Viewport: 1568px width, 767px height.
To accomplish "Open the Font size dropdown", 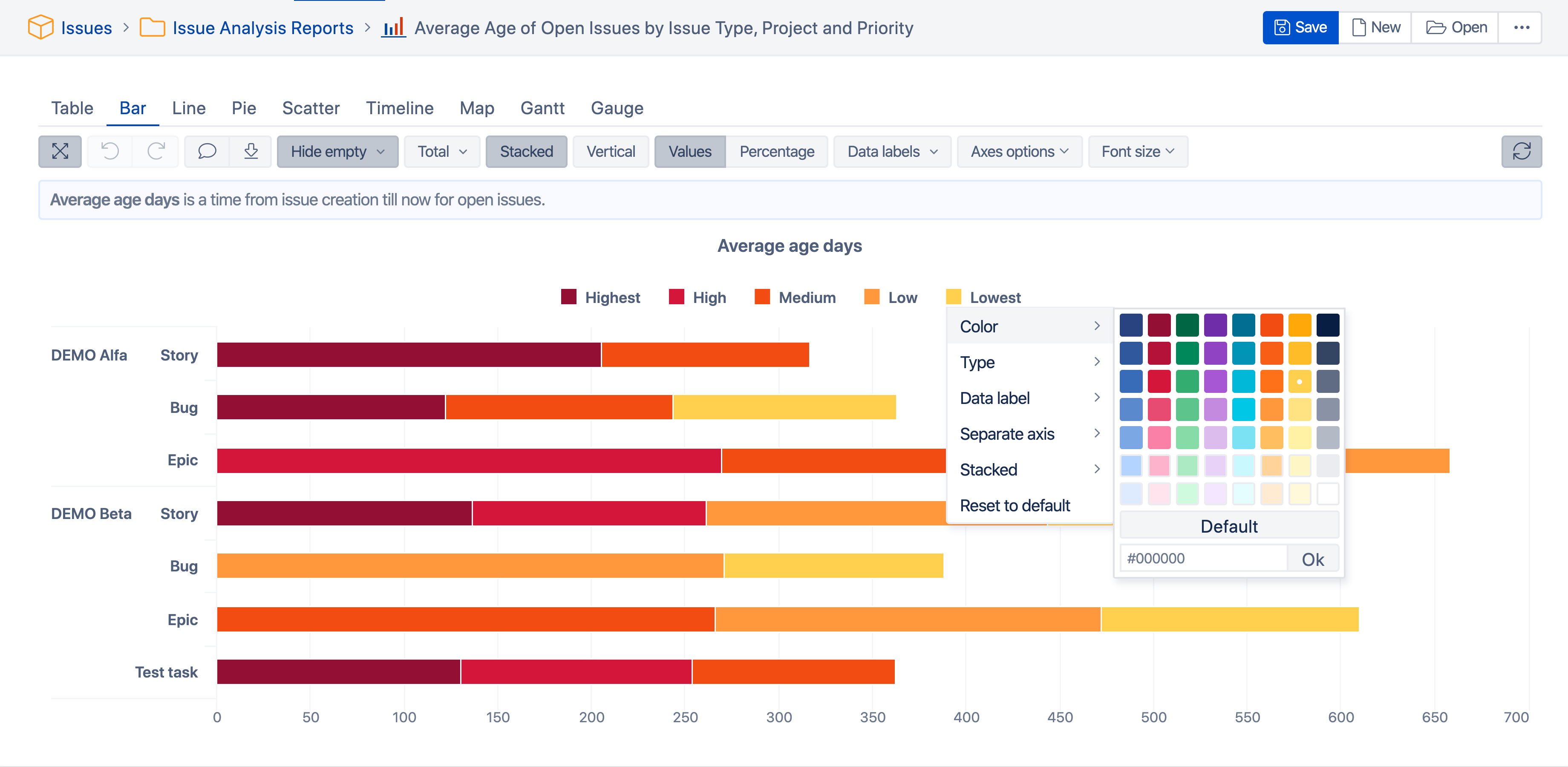I will click(1138, 152).
